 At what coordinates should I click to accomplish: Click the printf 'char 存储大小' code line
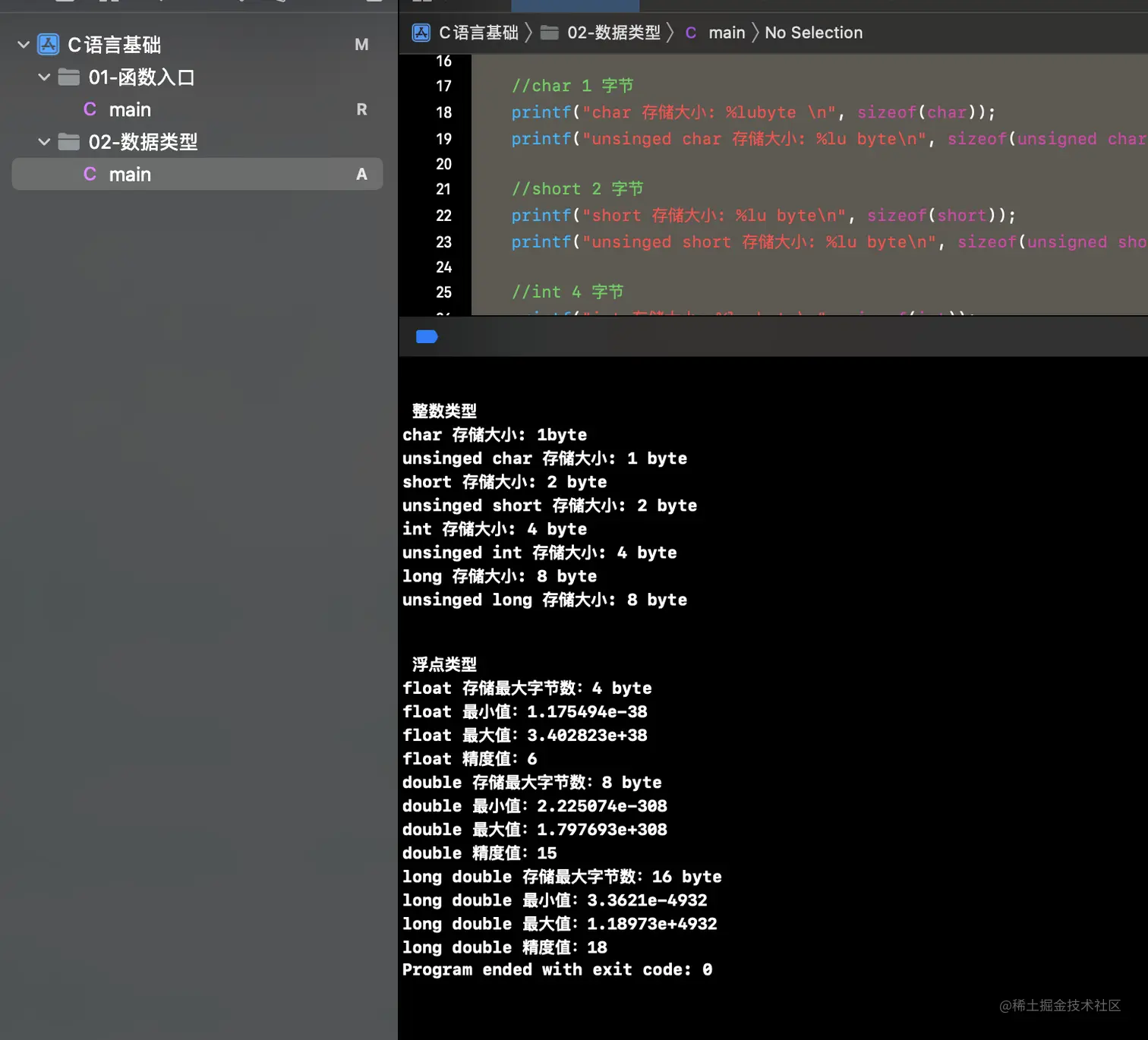(753, 112)
